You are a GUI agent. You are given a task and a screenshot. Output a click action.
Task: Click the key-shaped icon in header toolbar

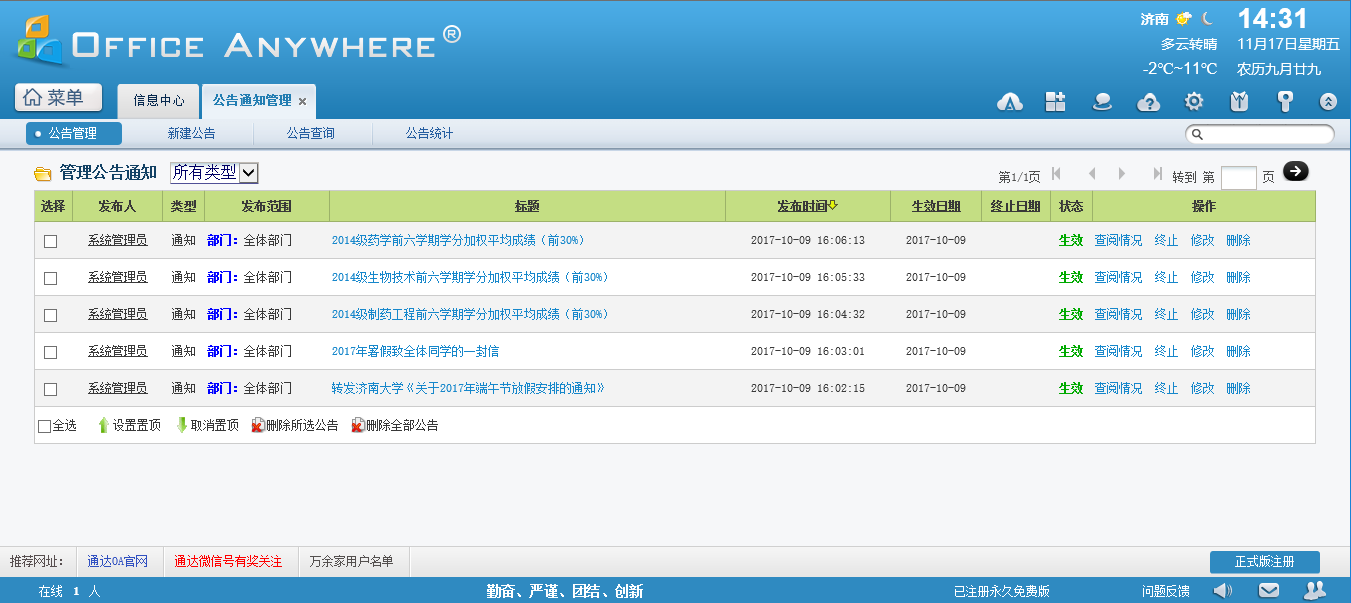coord(1285,102)
